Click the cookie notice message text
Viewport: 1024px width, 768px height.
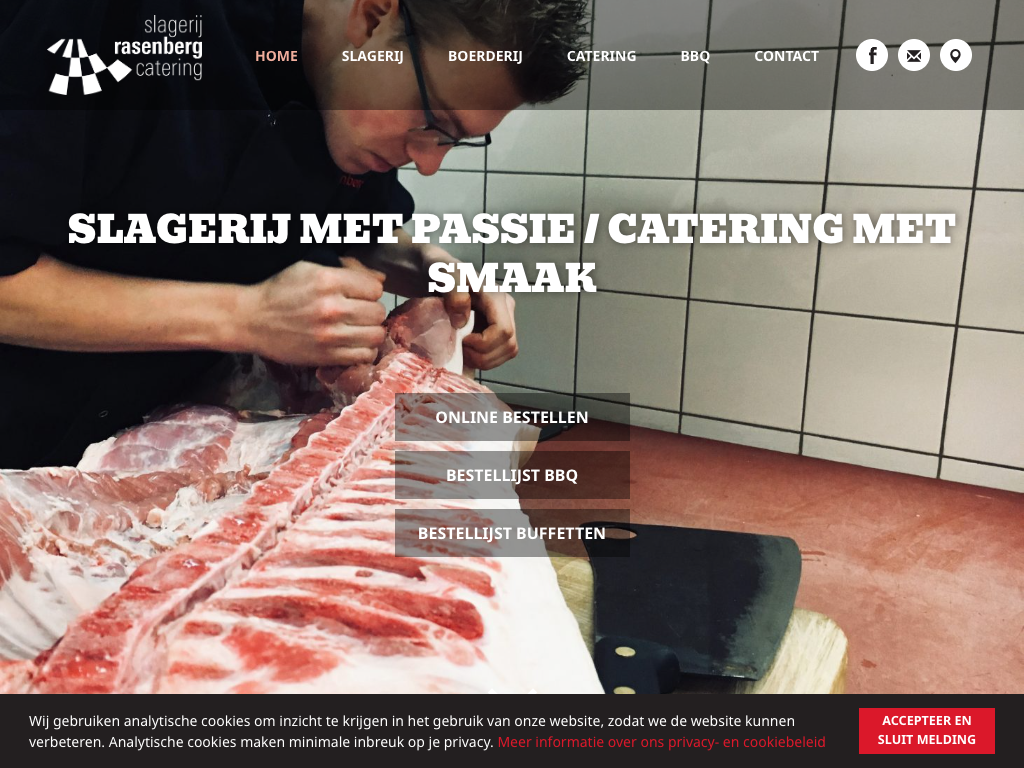click(x=412, y=731)
